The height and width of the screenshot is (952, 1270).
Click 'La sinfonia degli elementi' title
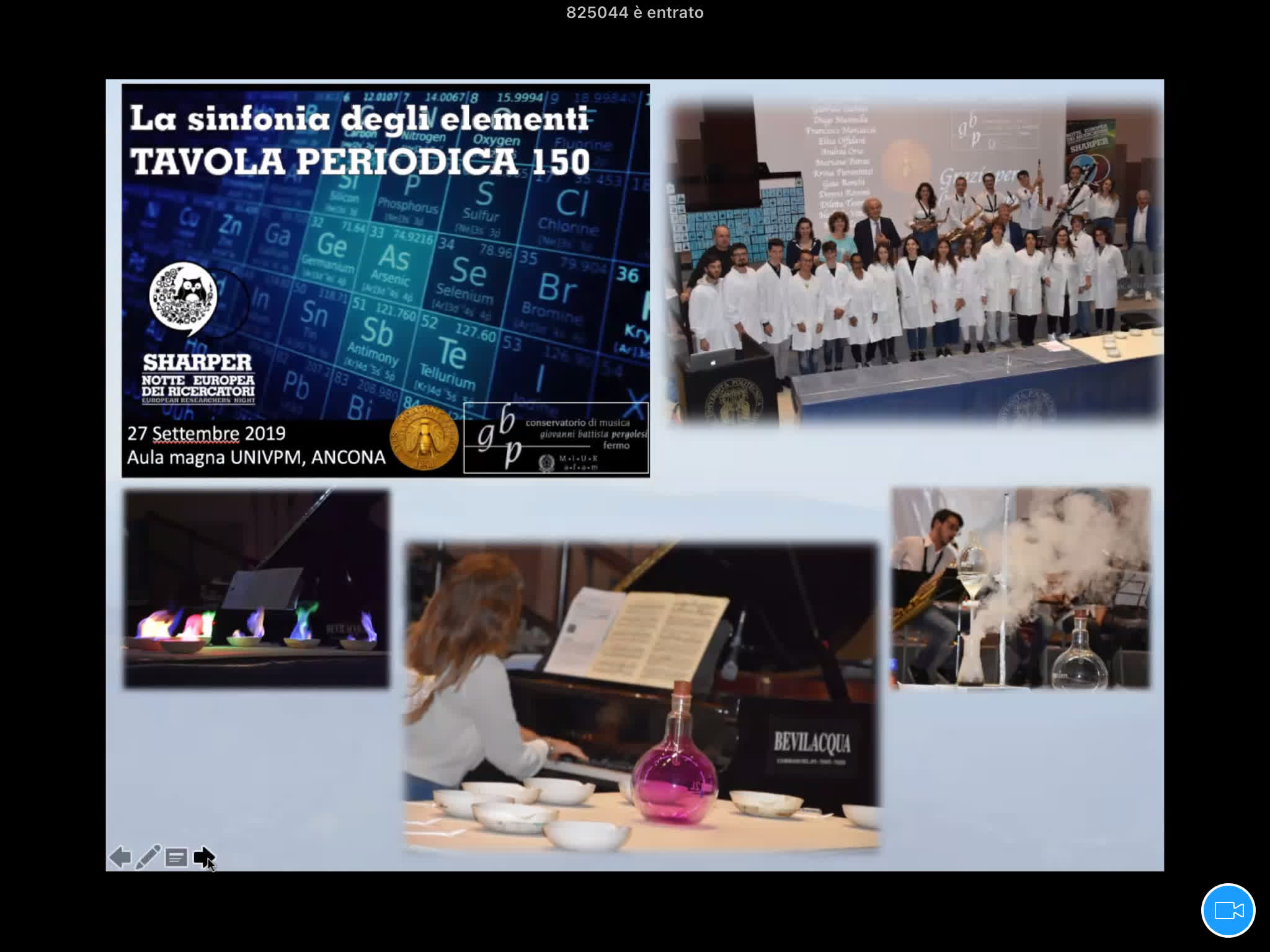[358, 118]
